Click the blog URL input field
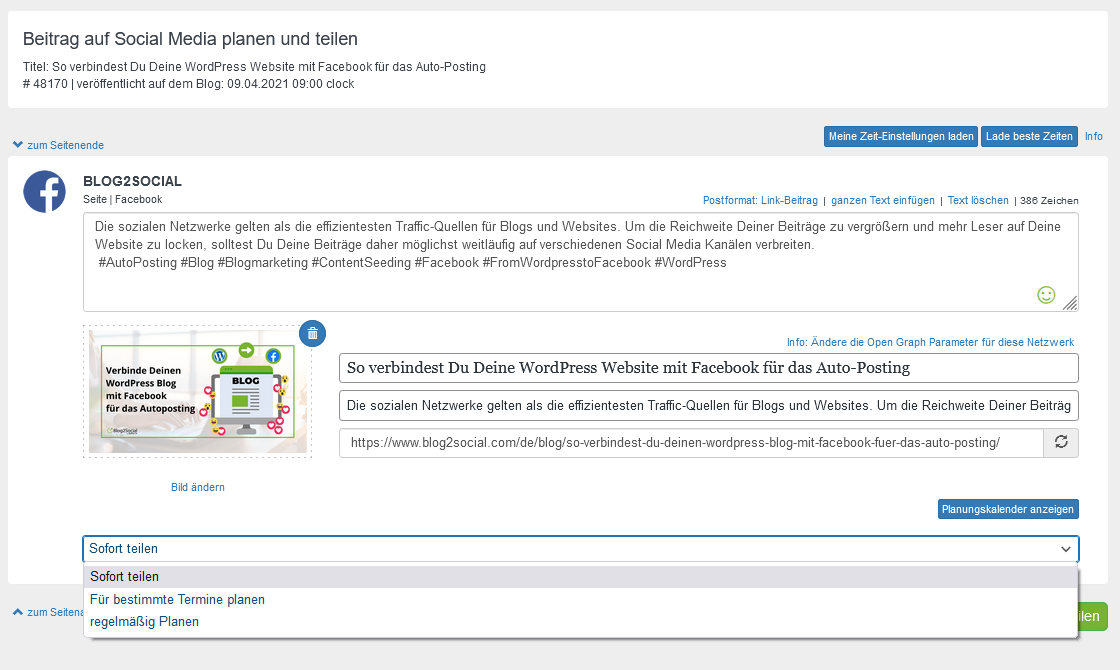Image resolution: width=1120 pixels, height=670 pixels. tap(691, 443)
